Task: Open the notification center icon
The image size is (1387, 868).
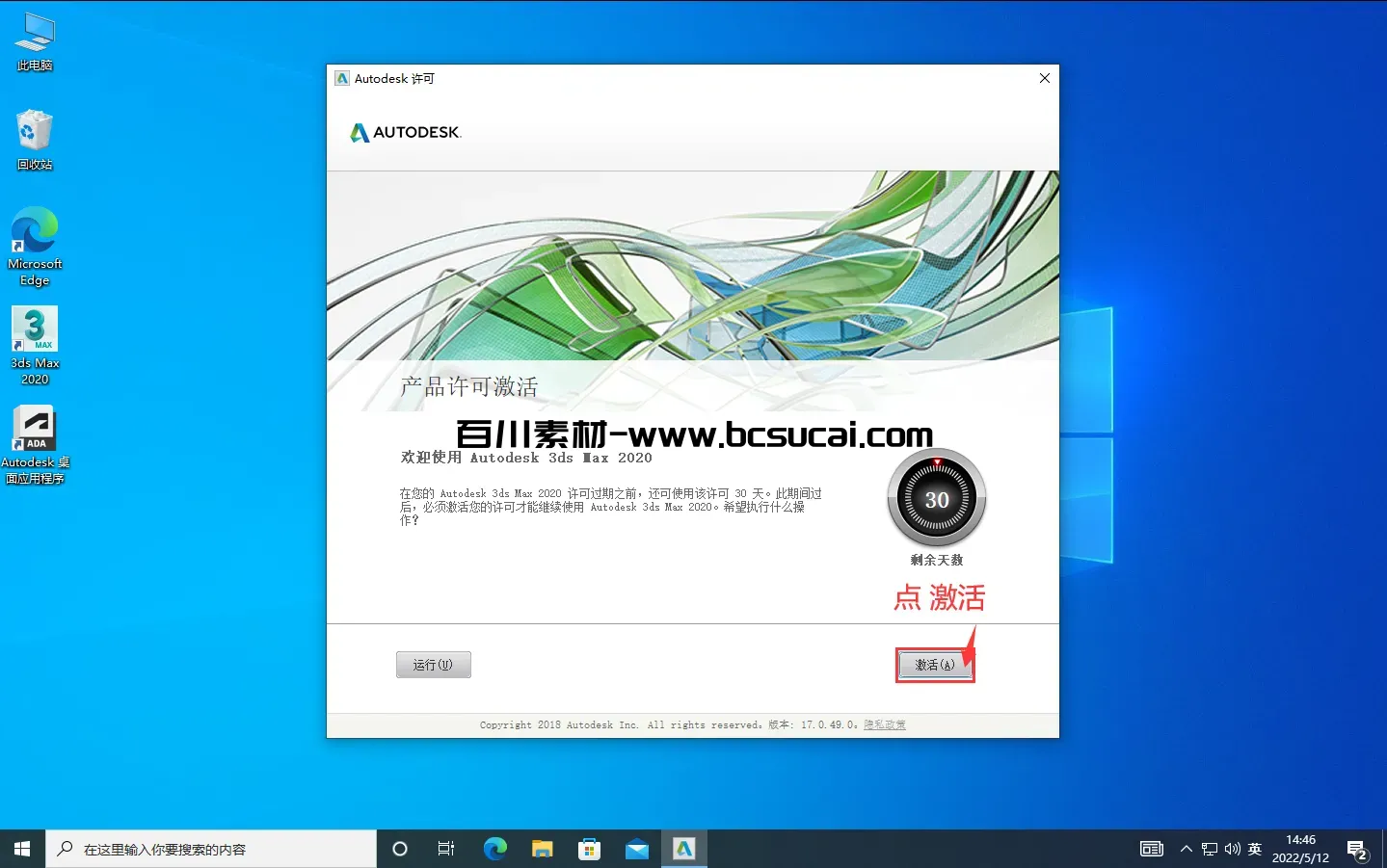Action: [1358, 850]
